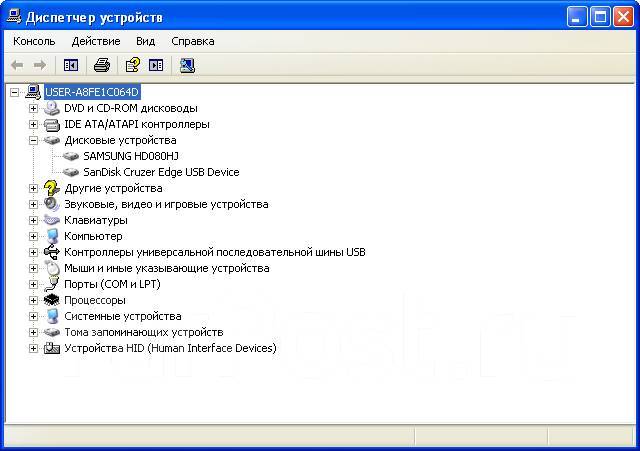Select DVD и CD-ROM дисководы label
640x451 pixels.
point(131,108)
